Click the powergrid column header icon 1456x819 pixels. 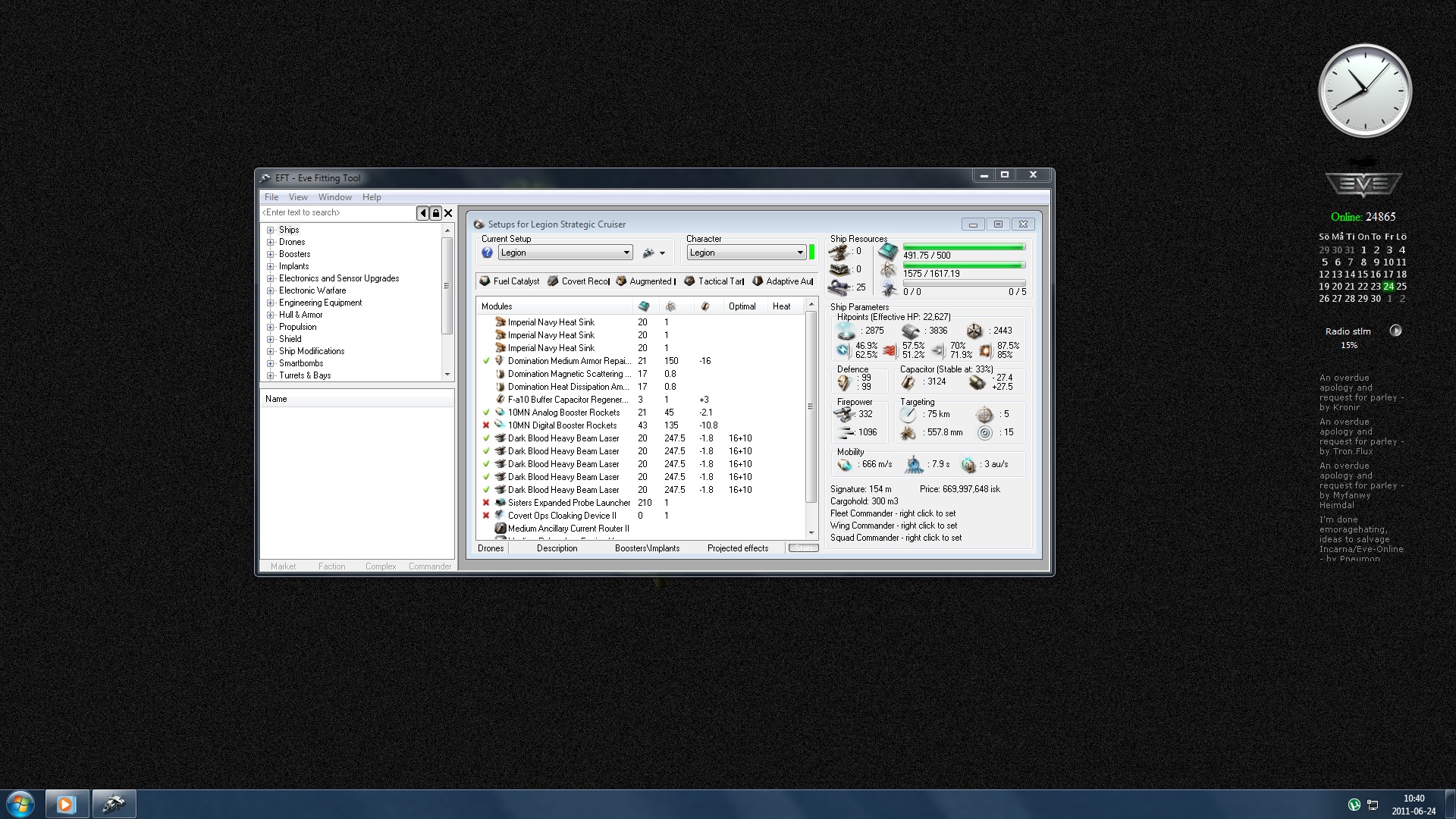click(670, 306)
